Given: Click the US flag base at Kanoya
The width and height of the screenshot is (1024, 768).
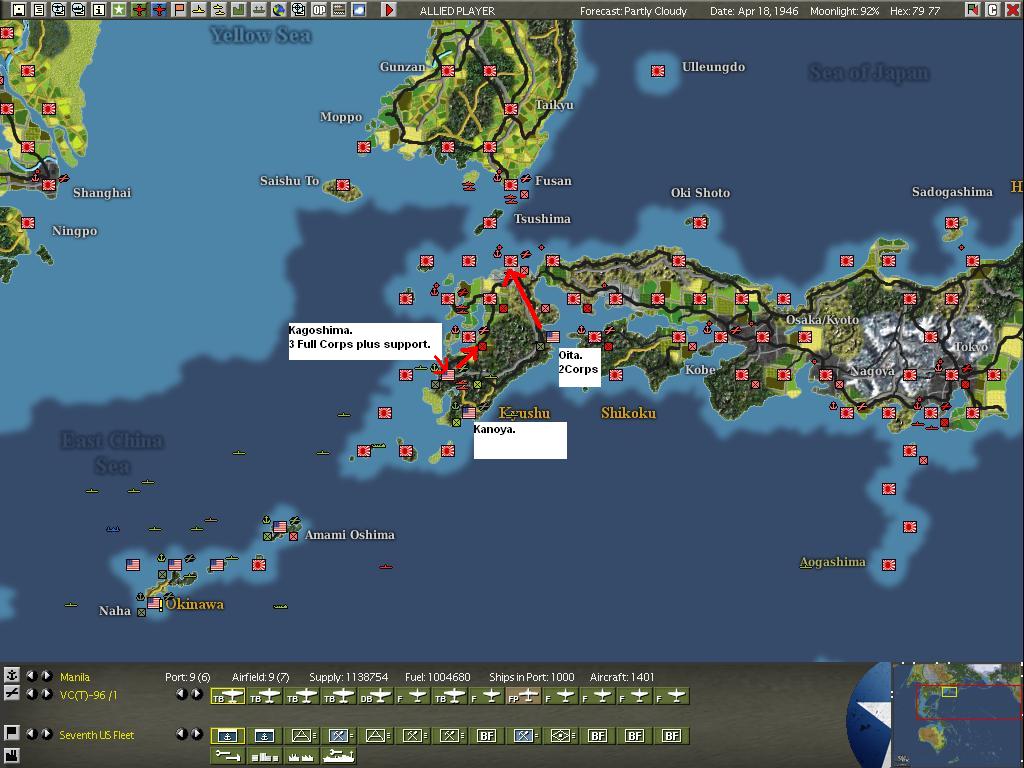Looking at the screenshot, I should (469, 413).
